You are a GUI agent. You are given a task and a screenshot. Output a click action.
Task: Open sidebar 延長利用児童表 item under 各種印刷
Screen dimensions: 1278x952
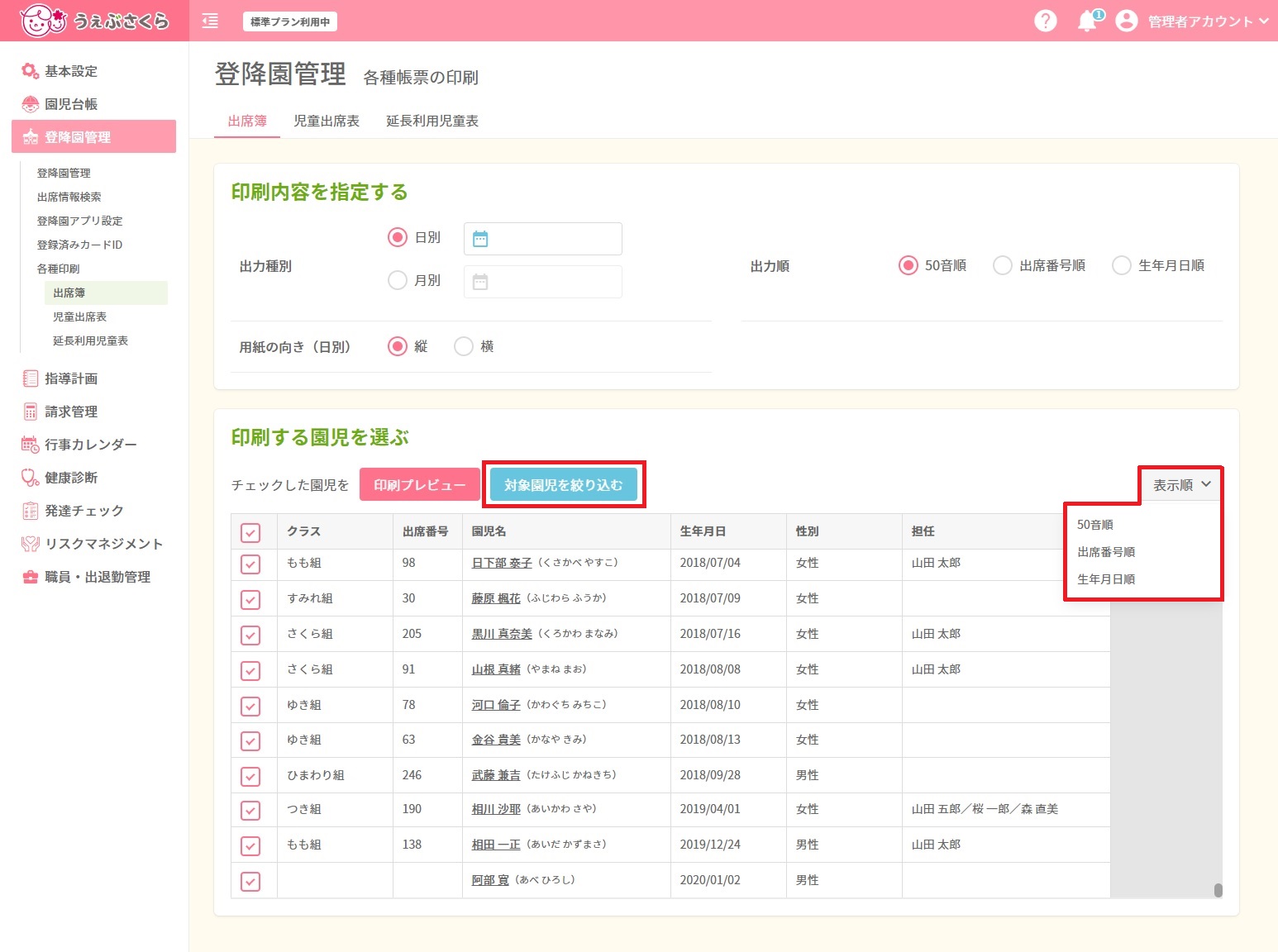(x=90, y=340)
